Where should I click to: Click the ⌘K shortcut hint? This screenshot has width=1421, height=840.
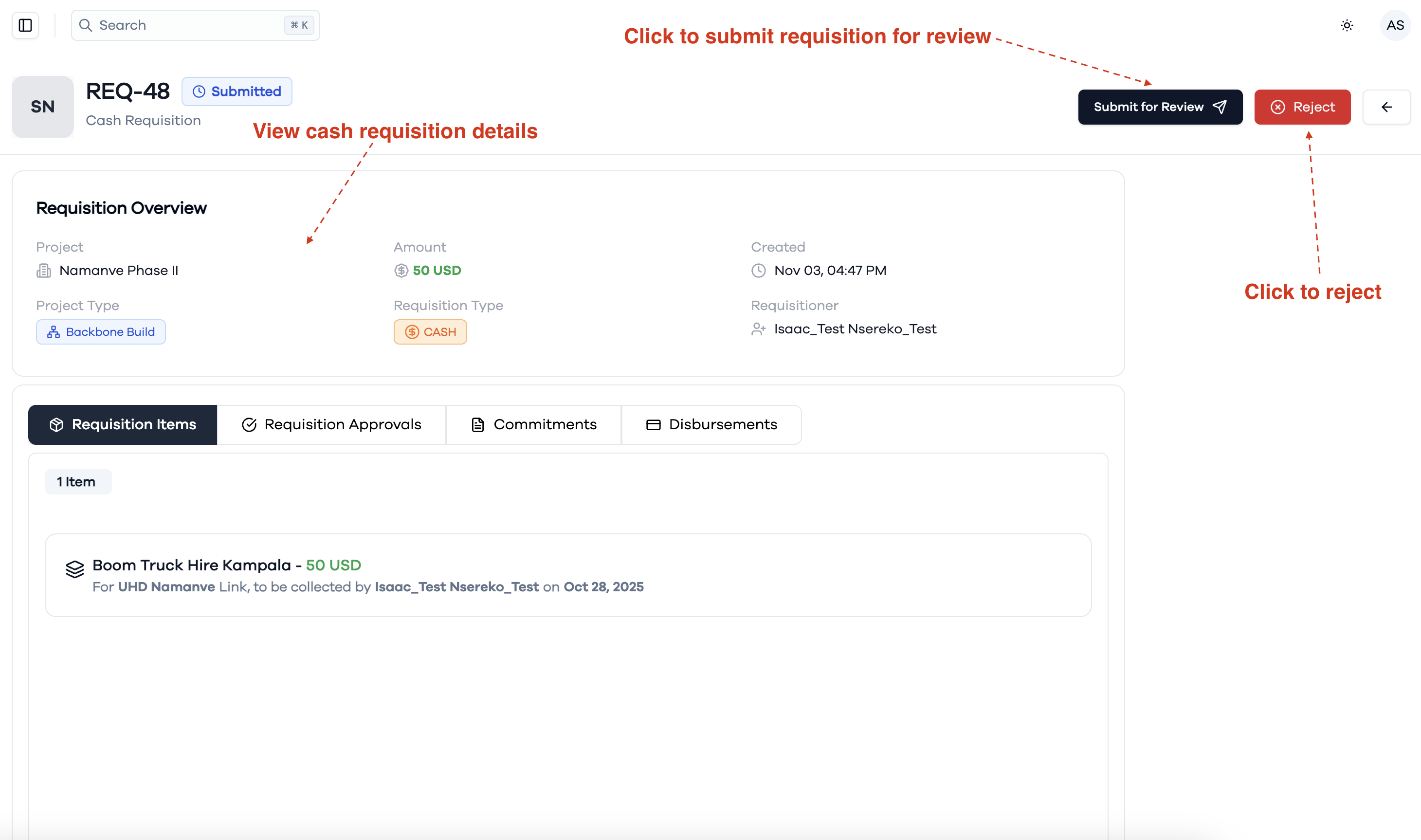(x=299, y=25)
